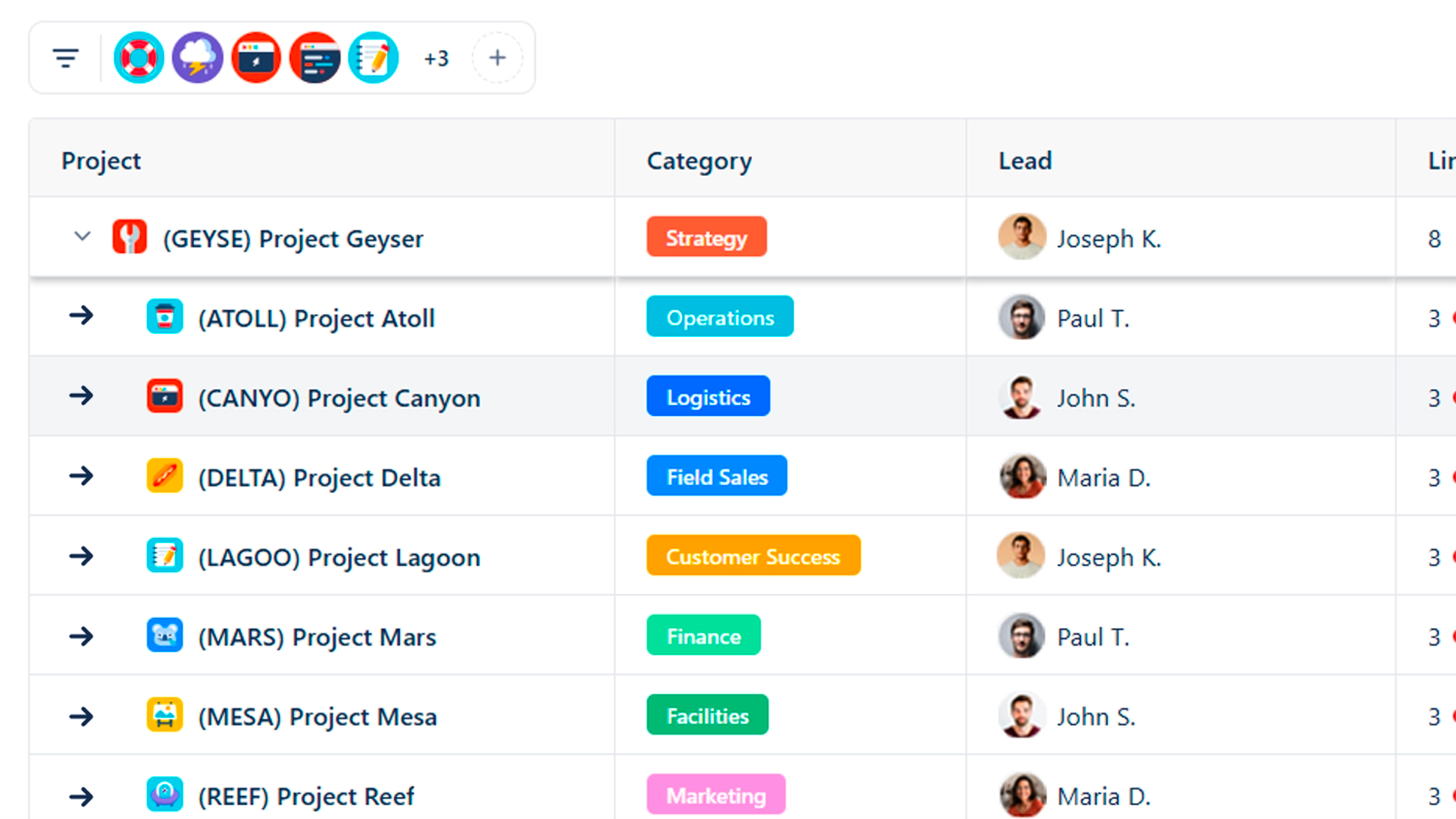Click the arrow beside Project Canyon

coord(81,395)
